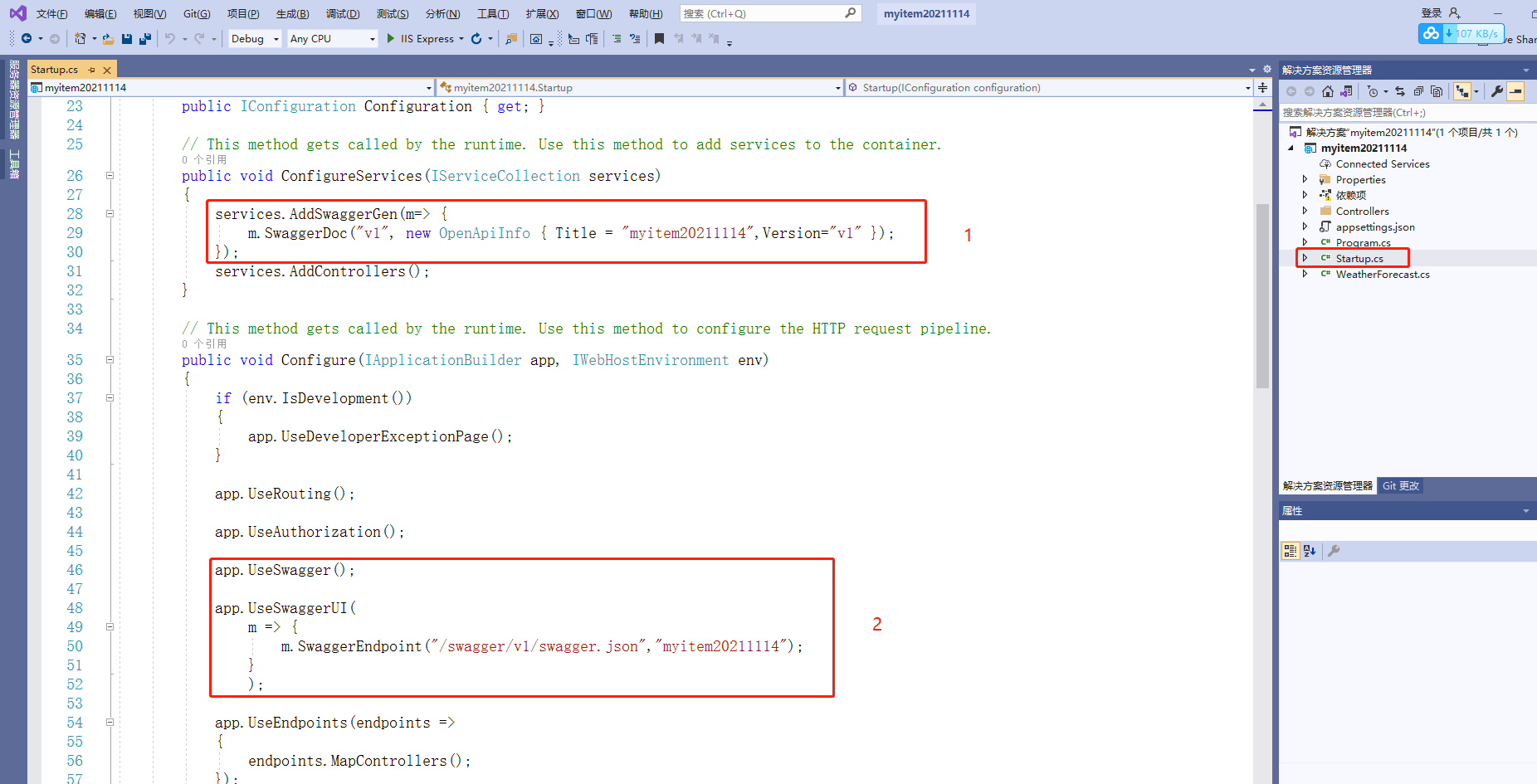Start debugging with IIS Express
This screenshot has height=784, width=1537.
(390, 38)
